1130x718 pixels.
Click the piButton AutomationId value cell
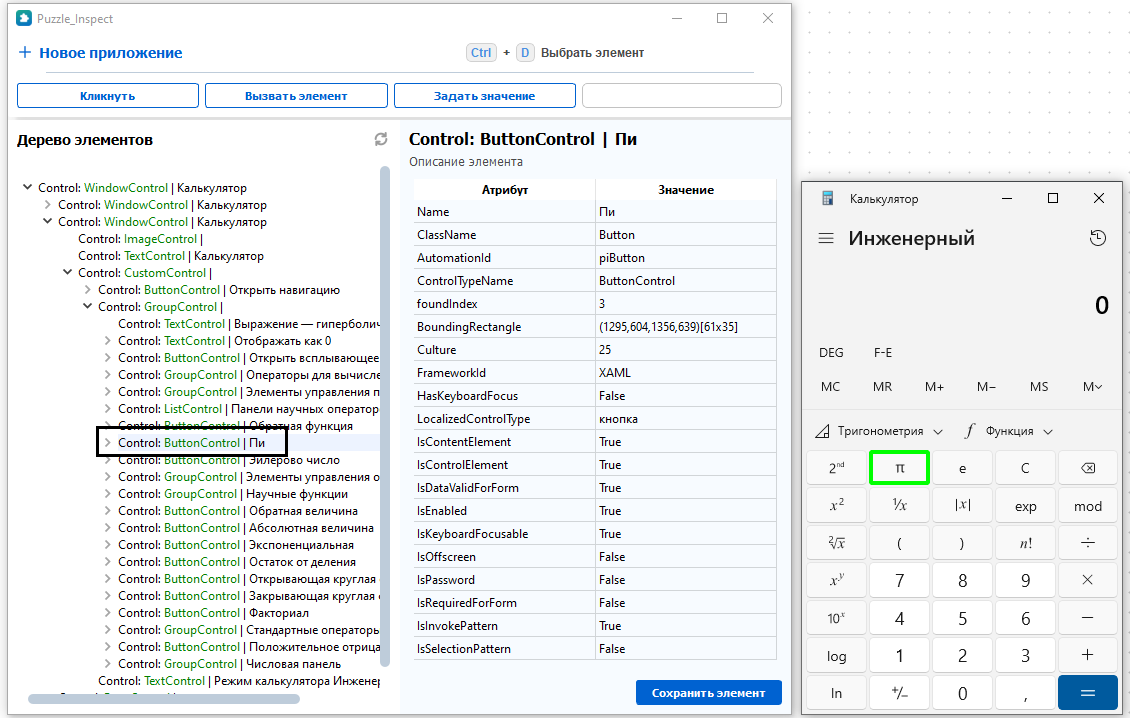pyautogui.click(x=685, y=257)
